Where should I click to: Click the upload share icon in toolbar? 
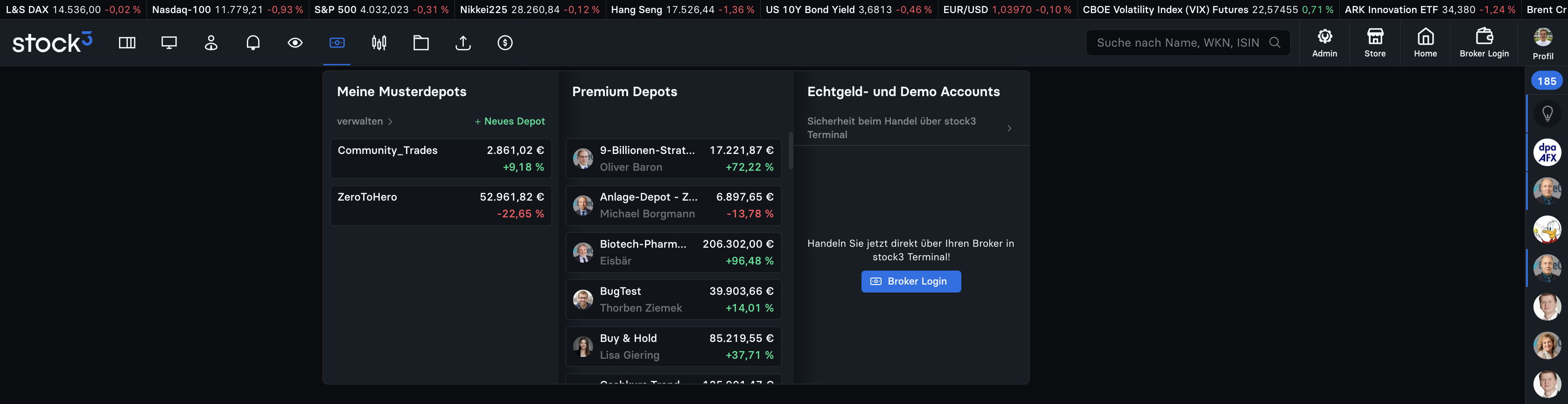[x=463, y=42]
